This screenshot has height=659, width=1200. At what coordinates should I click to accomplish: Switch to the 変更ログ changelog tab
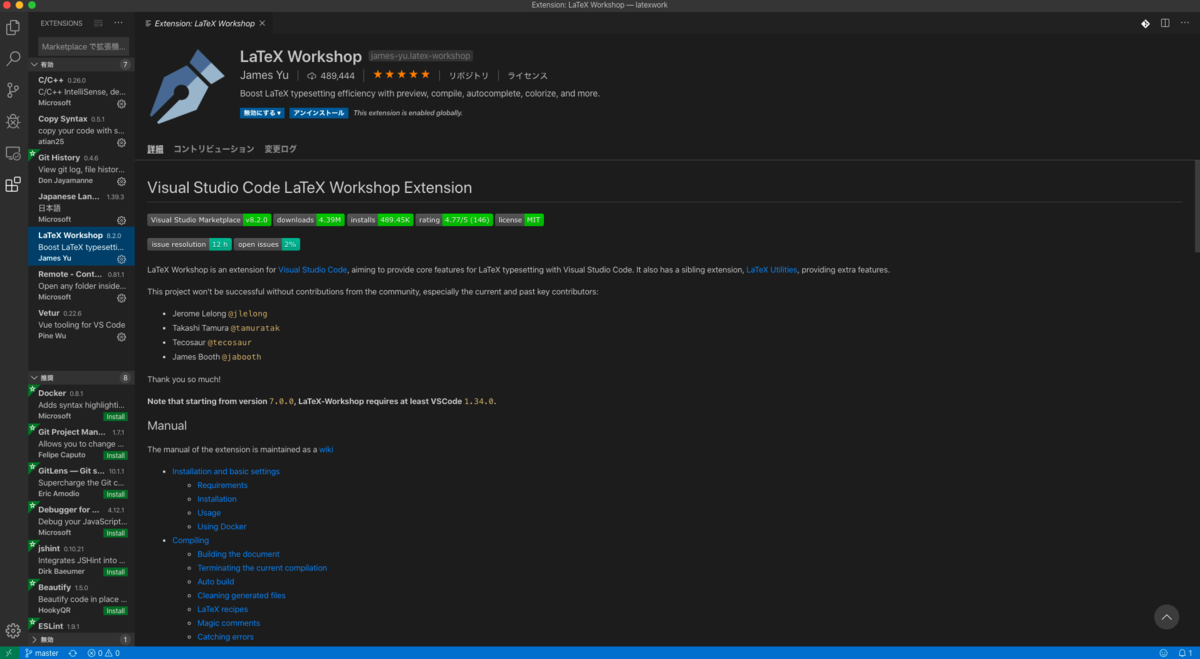281,149
